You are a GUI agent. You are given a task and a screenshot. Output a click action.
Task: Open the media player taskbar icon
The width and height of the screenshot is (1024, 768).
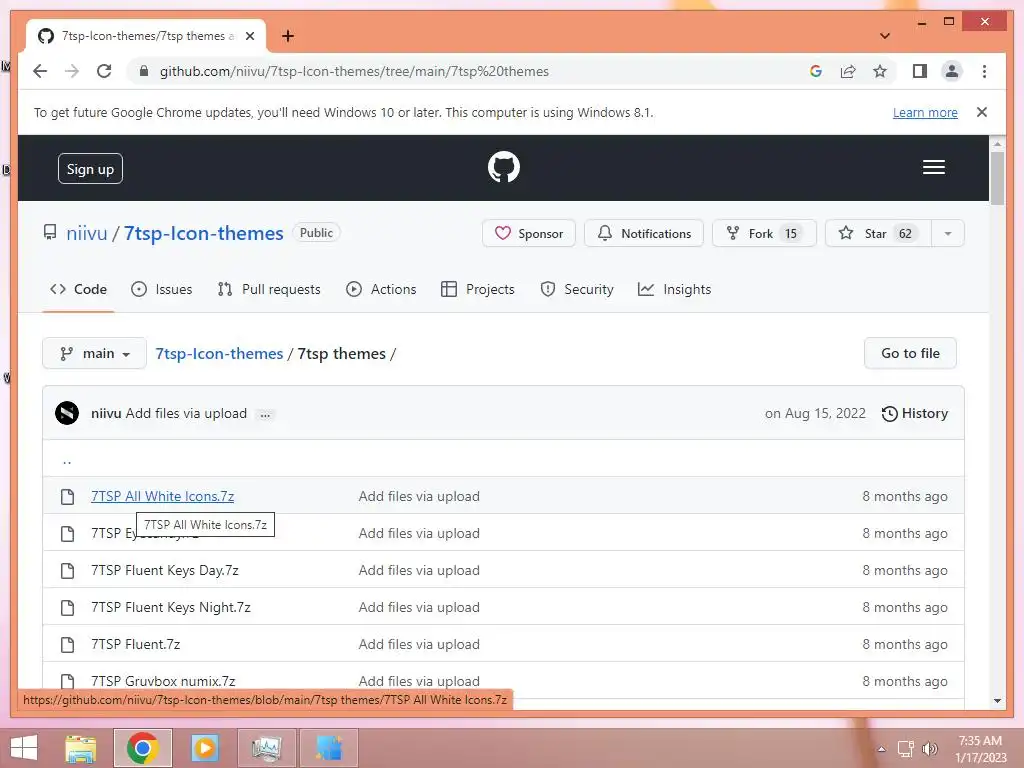tap(205, 748)
